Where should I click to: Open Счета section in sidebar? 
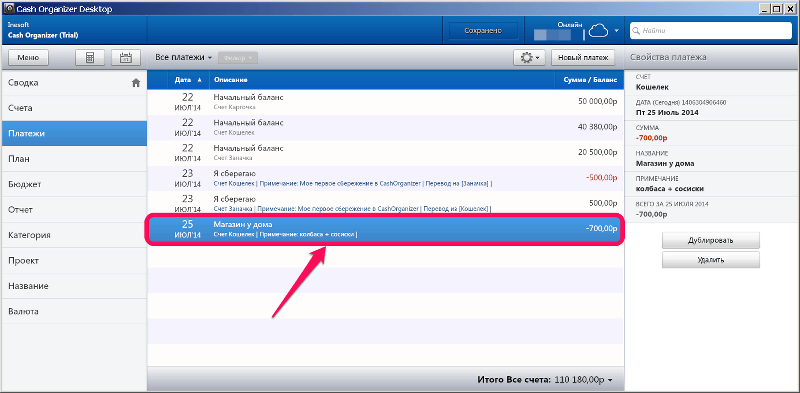coord(73,108)
